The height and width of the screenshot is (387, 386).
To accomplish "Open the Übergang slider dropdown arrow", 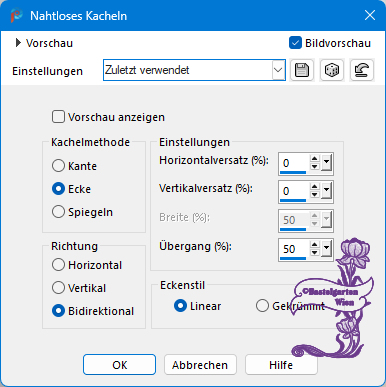I will (x=326, y=249).
